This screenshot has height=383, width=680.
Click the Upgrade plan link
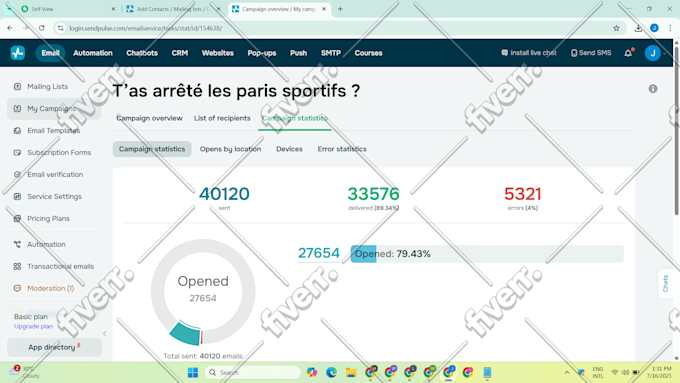point(33,326)
